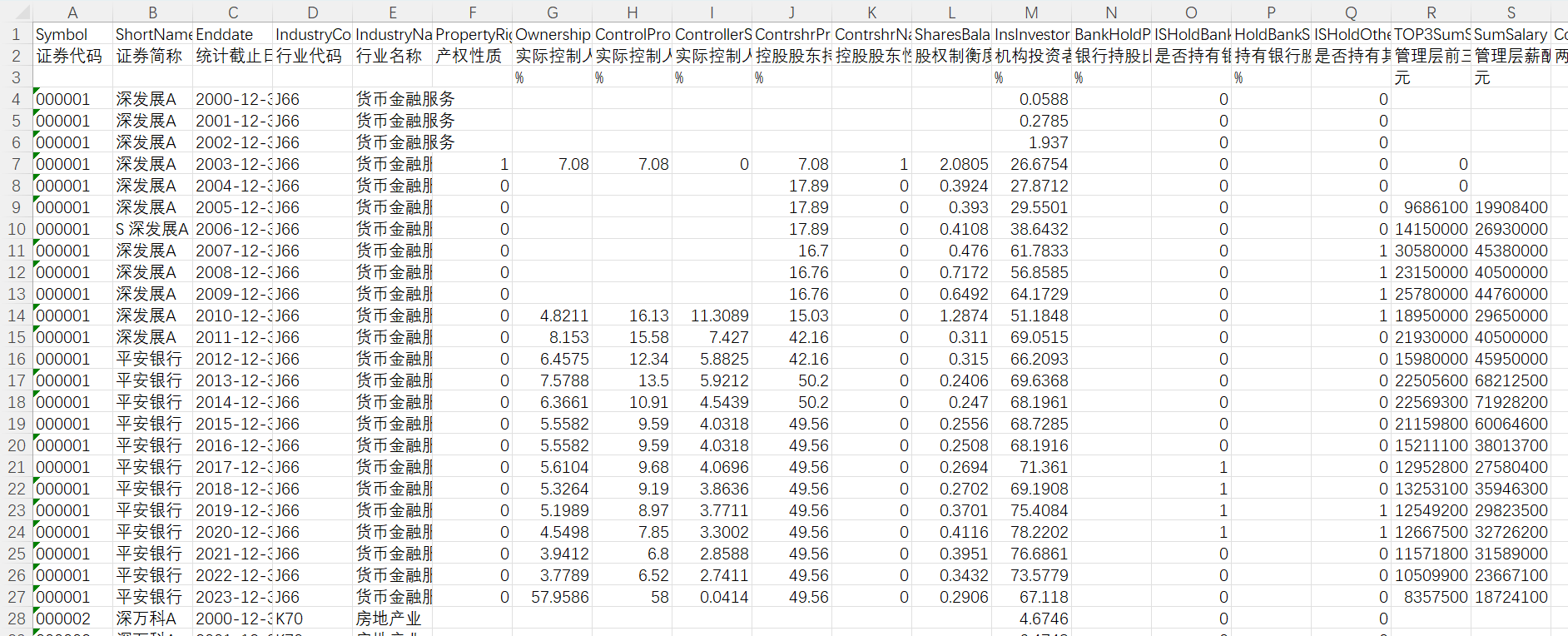Click the cell showing 26.6754
Viewport: 1568px width, 636px height.
(x=1031, y=164)
